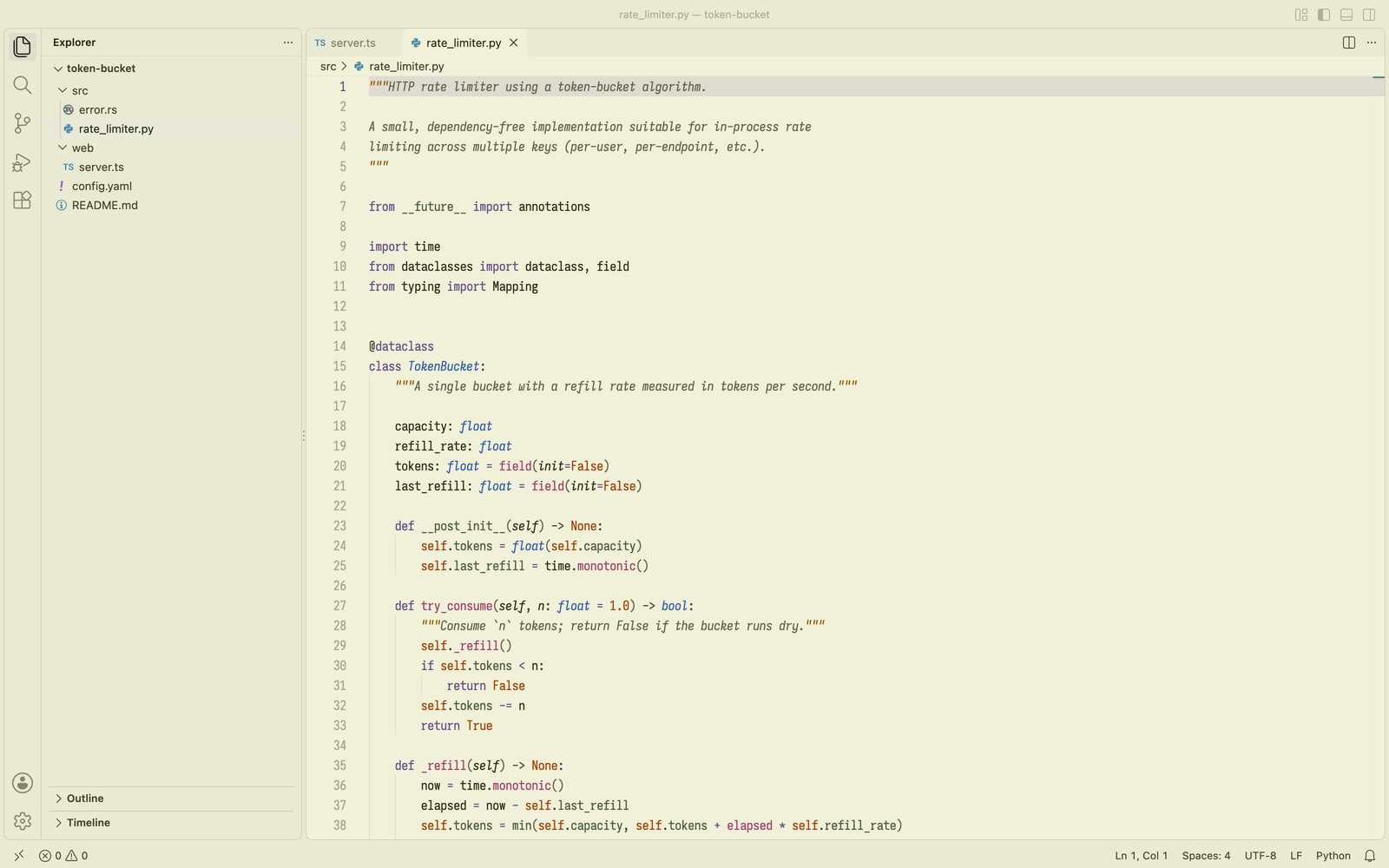Click the TokenBucket class name
This screenshot has width=1389, height=868.
click(444, 366)
